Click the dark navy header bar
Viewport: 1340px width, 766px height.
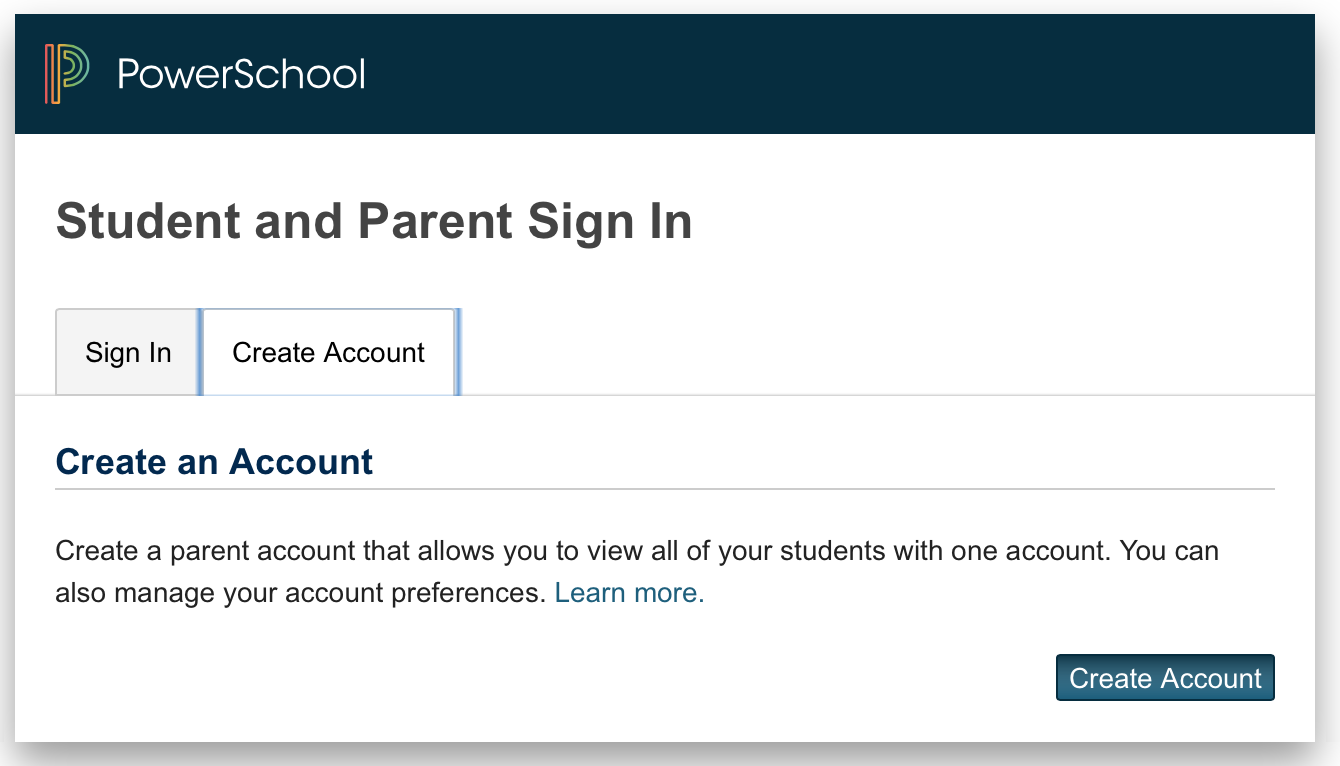click(x=665, y=74)
